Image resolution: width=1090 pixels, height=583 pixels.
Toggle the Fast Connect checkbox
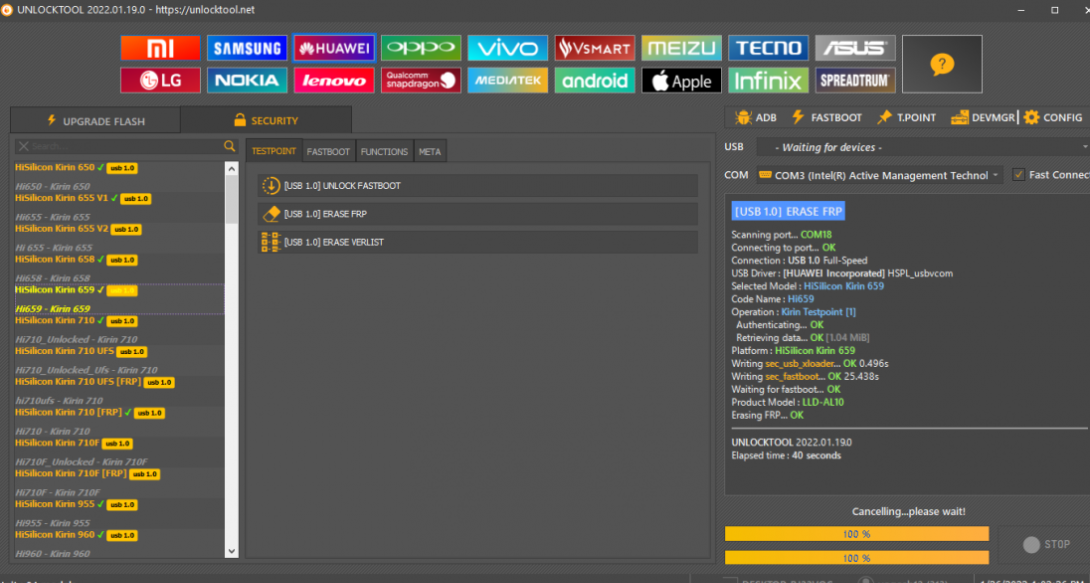pos(1018,174)
